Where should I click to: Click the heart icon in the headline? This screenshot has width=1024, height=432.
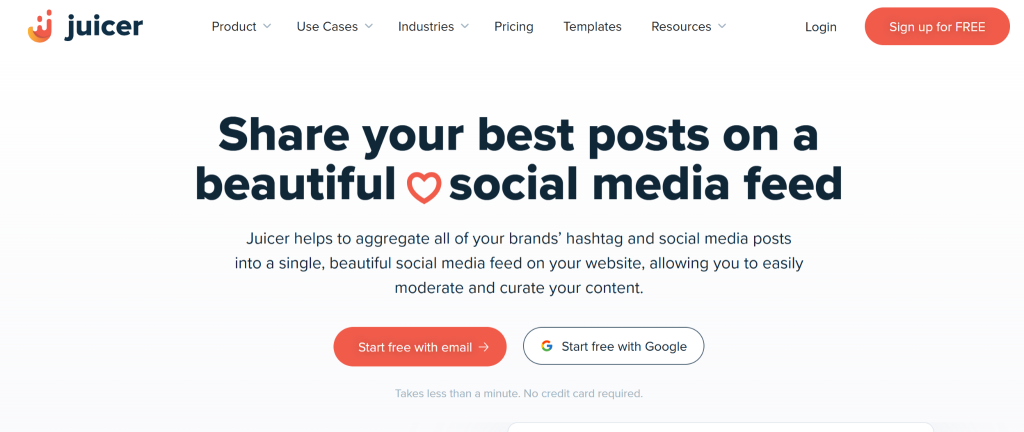[424, 187]
